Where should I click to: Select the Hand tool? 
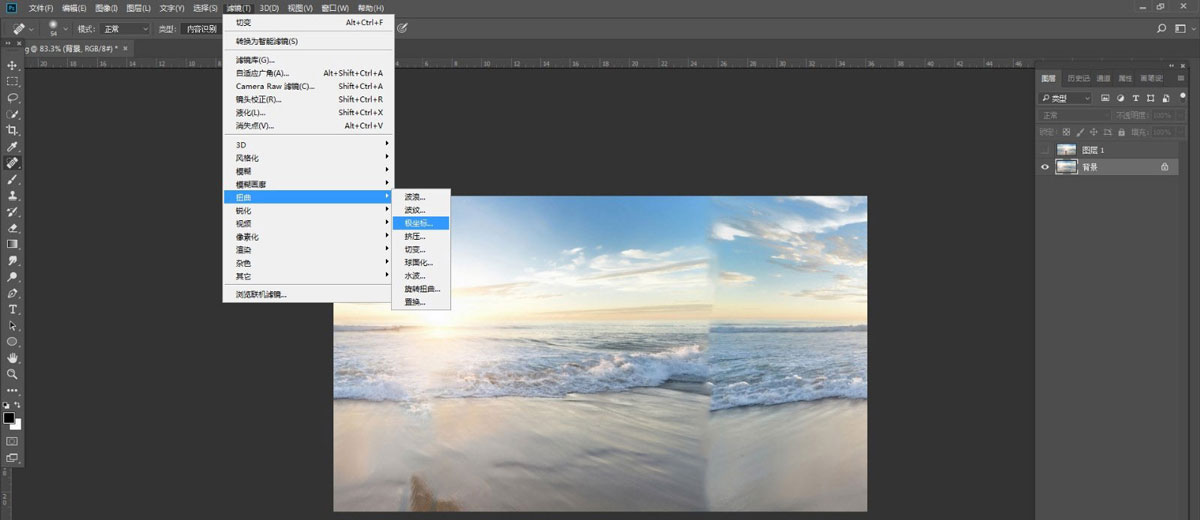[x=12, y=357]
